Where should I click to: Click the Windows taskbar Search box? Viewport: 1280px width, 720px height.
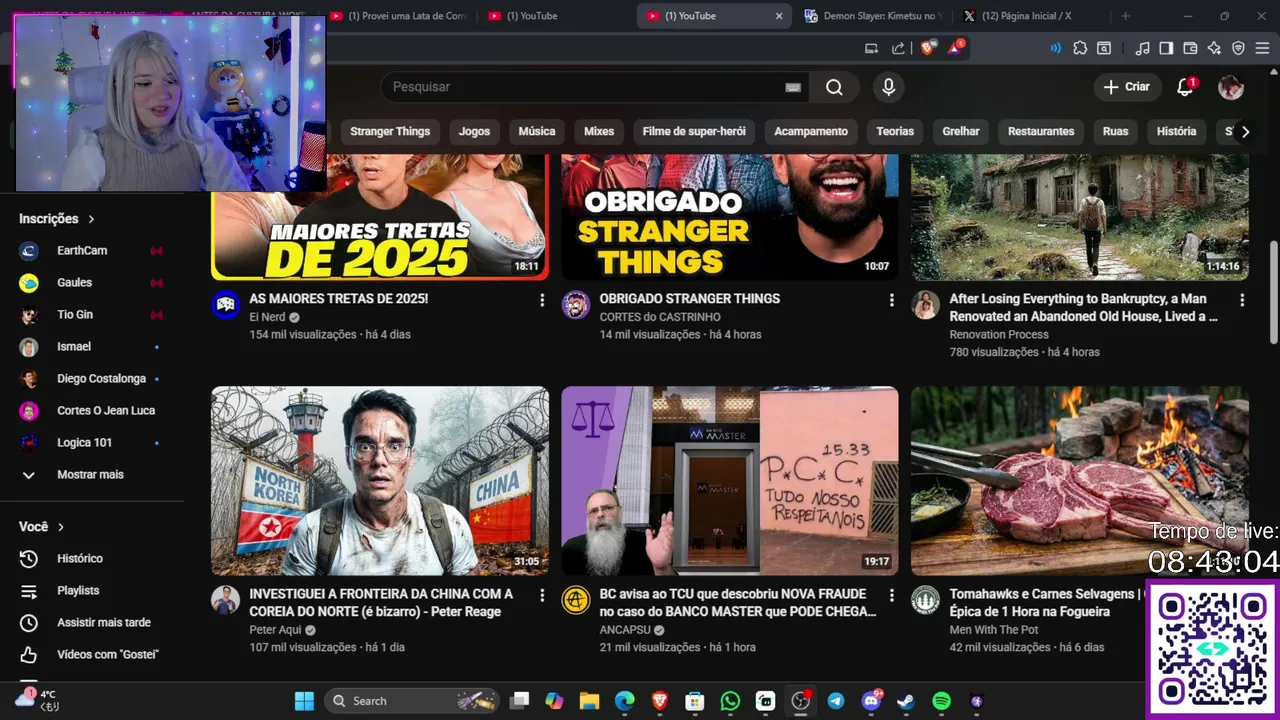coord(413,701)
